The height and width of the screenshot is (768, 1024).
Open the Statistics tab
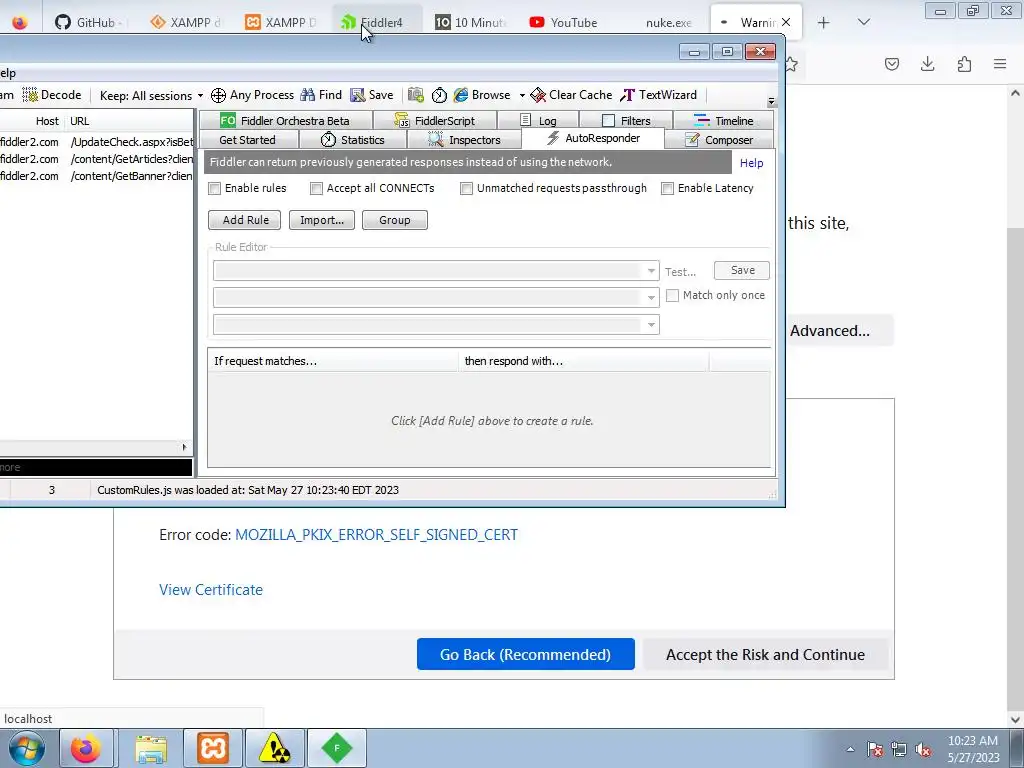[353, 140]
